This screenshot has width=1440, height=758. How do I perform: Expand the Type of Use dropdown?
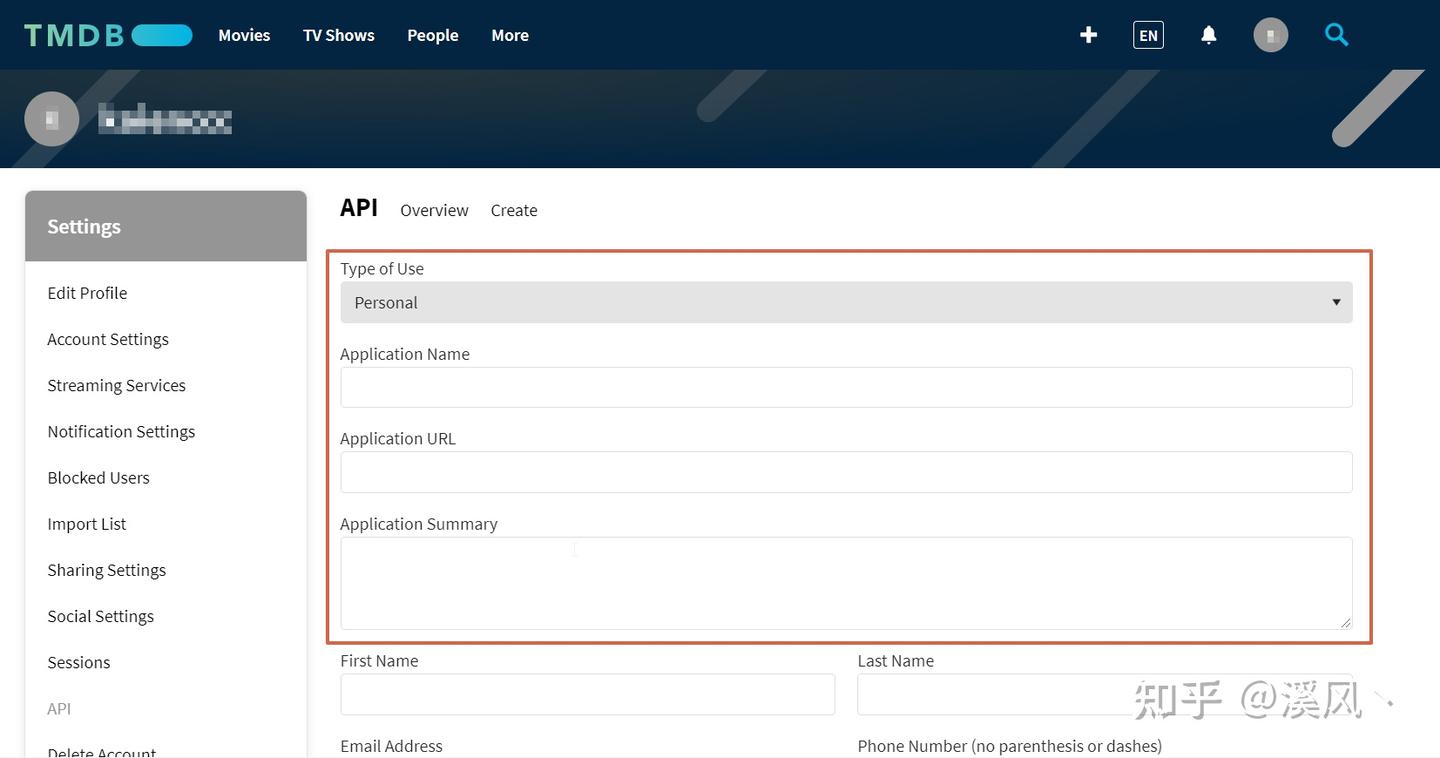pyautogui.click(x=846, y=302)
